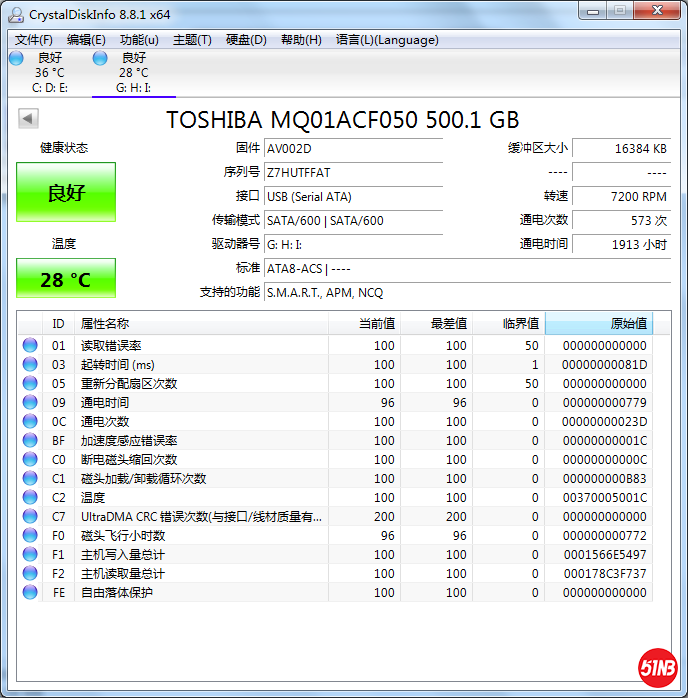Click the green 良好 health status button
Screen dimensions: 688x698
click(x=66, y=193)
